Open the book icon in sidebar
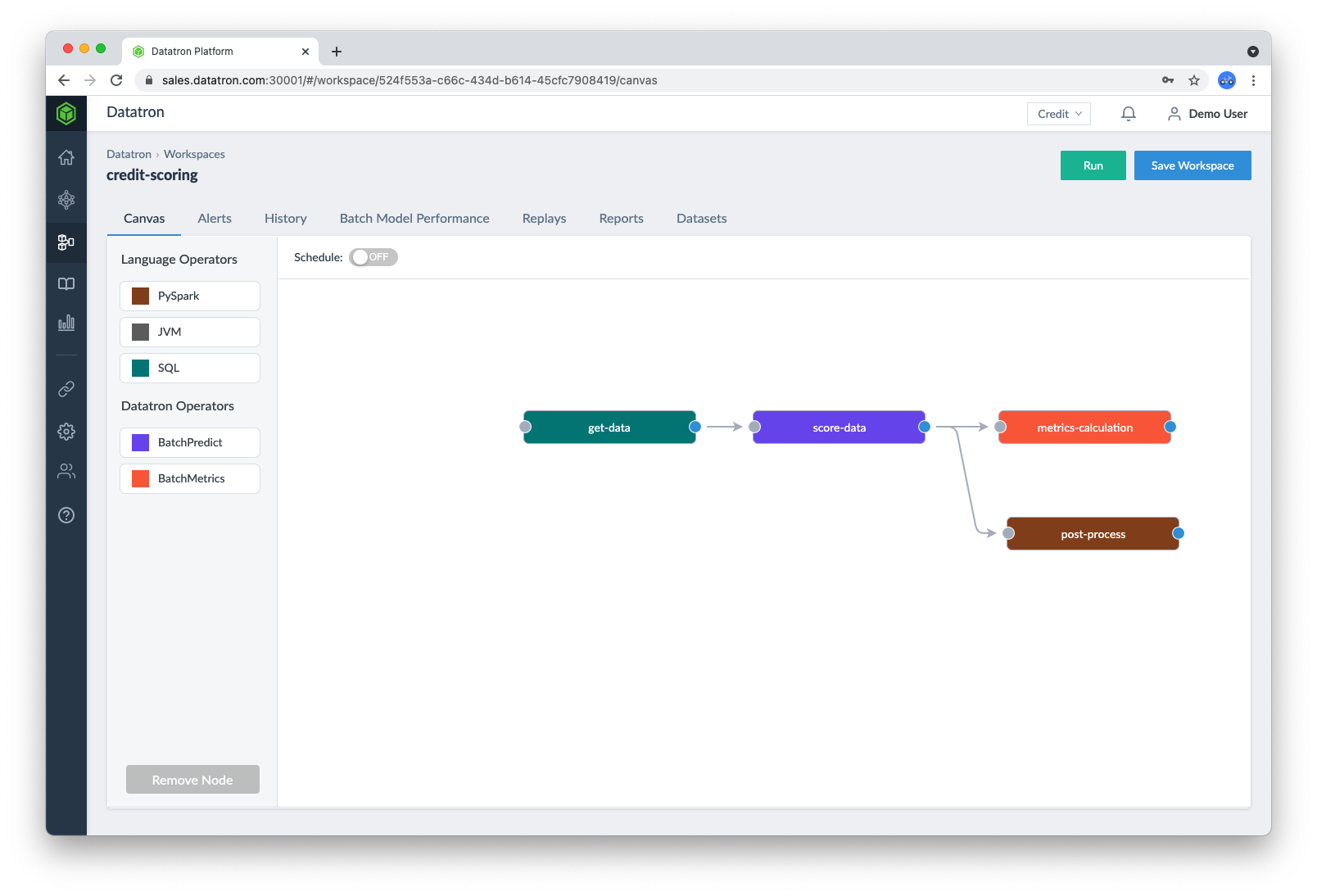Image resolution: width=1317 pixels, height=896 pixels. [66, 284]
